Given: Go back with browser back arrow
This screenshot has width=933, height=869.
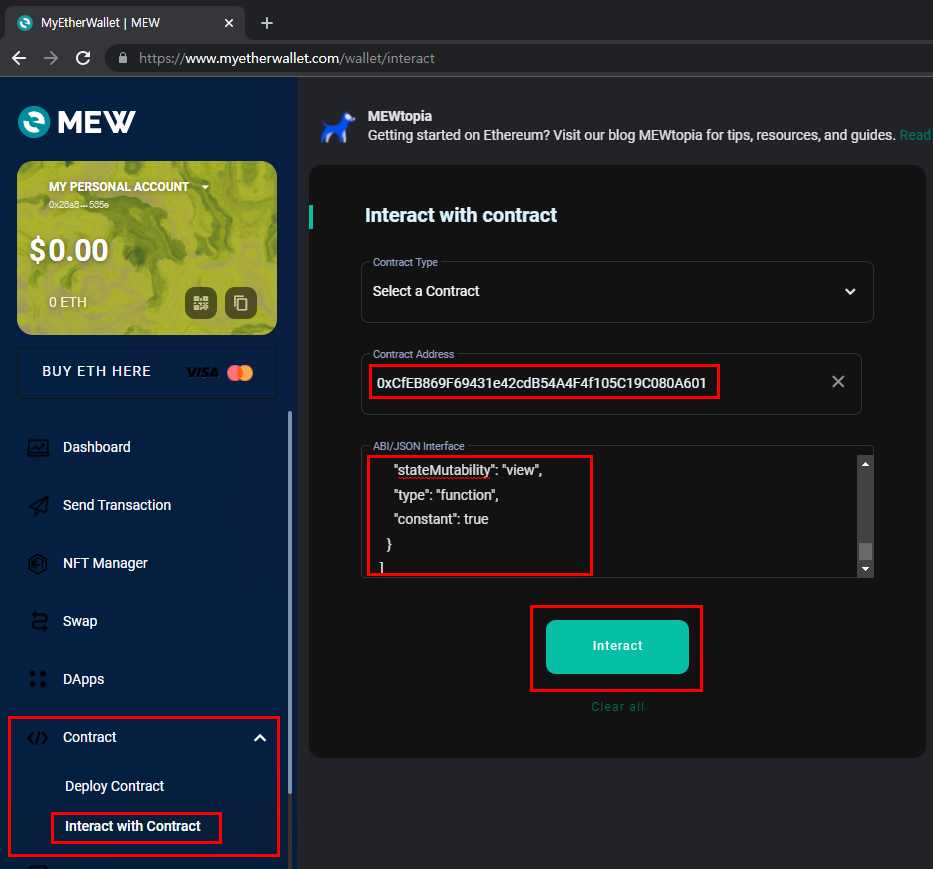Looking at the screenshot, I should [19, 58].
